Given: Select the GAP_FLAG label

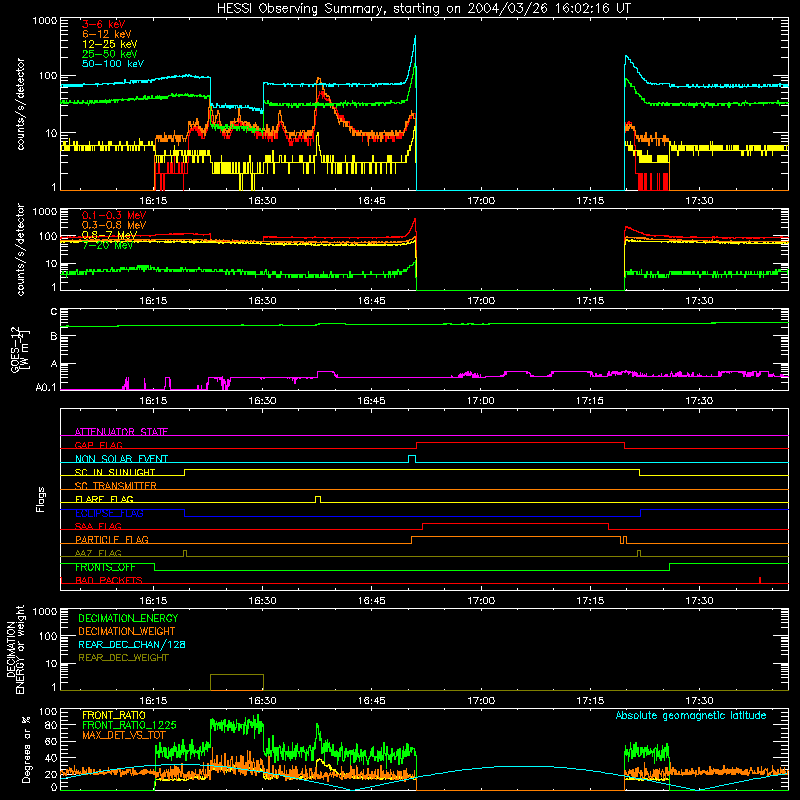Looking at the screenshot, I should pyautogui.click(x=98, y=445).
